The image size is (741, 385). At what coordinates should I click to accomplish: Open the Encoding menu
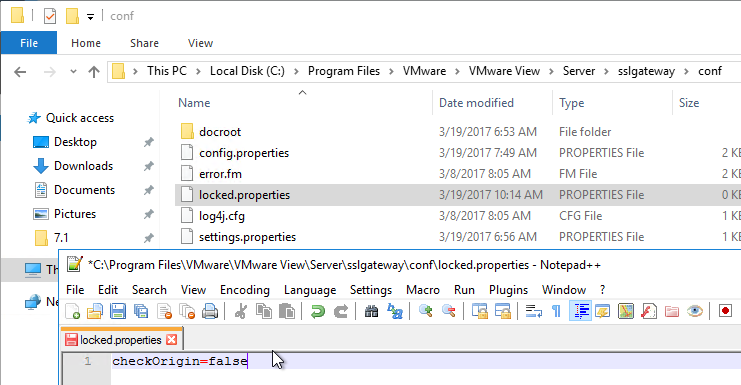245,290
